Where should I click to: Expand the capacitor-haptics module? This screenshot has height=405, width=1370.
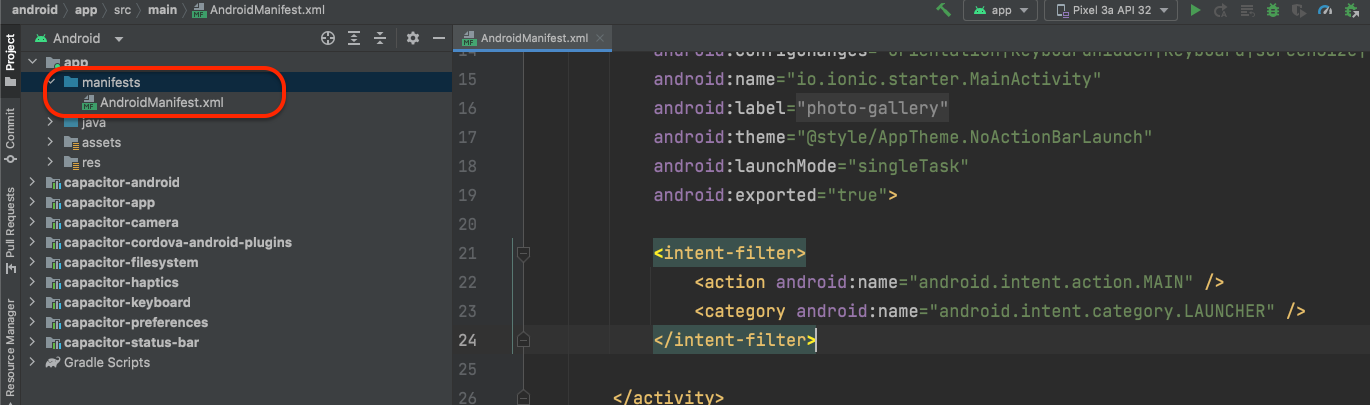32,282
